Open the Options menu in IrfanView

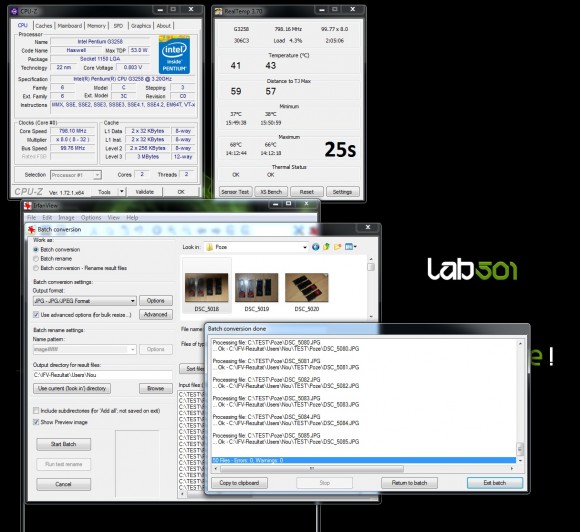click(91, 218)
